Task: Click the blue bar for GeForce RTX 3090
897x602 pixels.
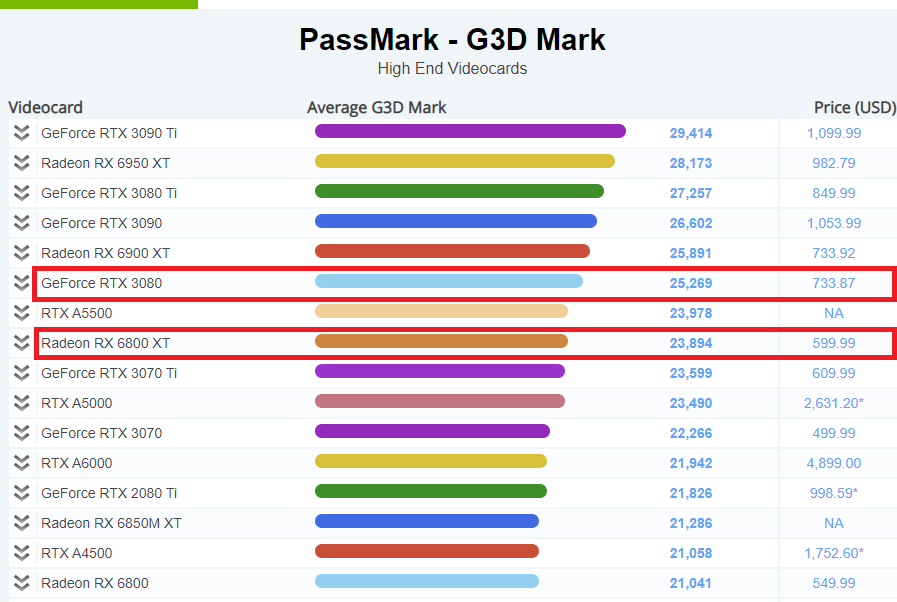Action: pyautogui.click(x=456, y=221)
